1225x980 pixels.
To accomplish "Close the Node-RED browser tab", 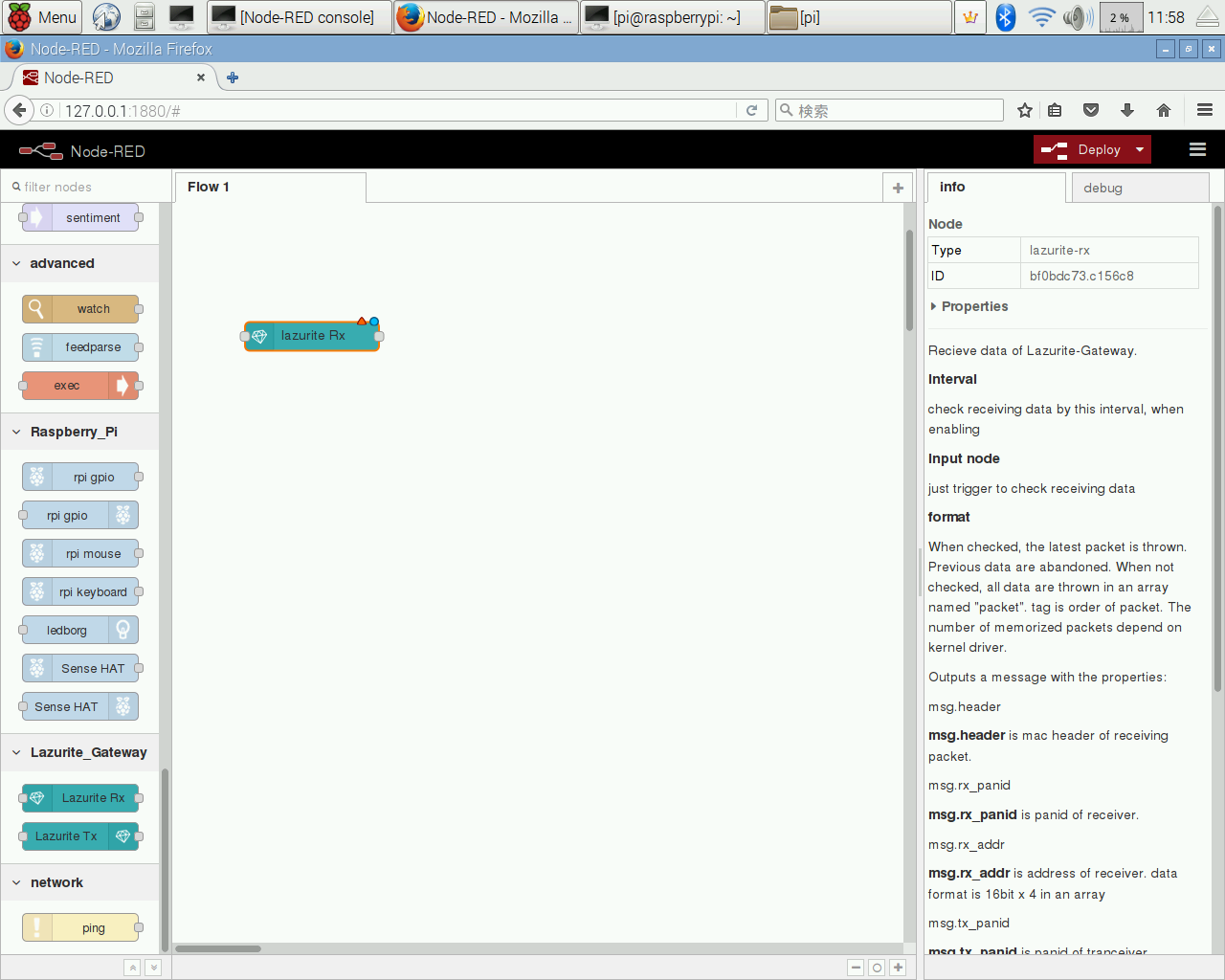I will (x=200, y=78).
